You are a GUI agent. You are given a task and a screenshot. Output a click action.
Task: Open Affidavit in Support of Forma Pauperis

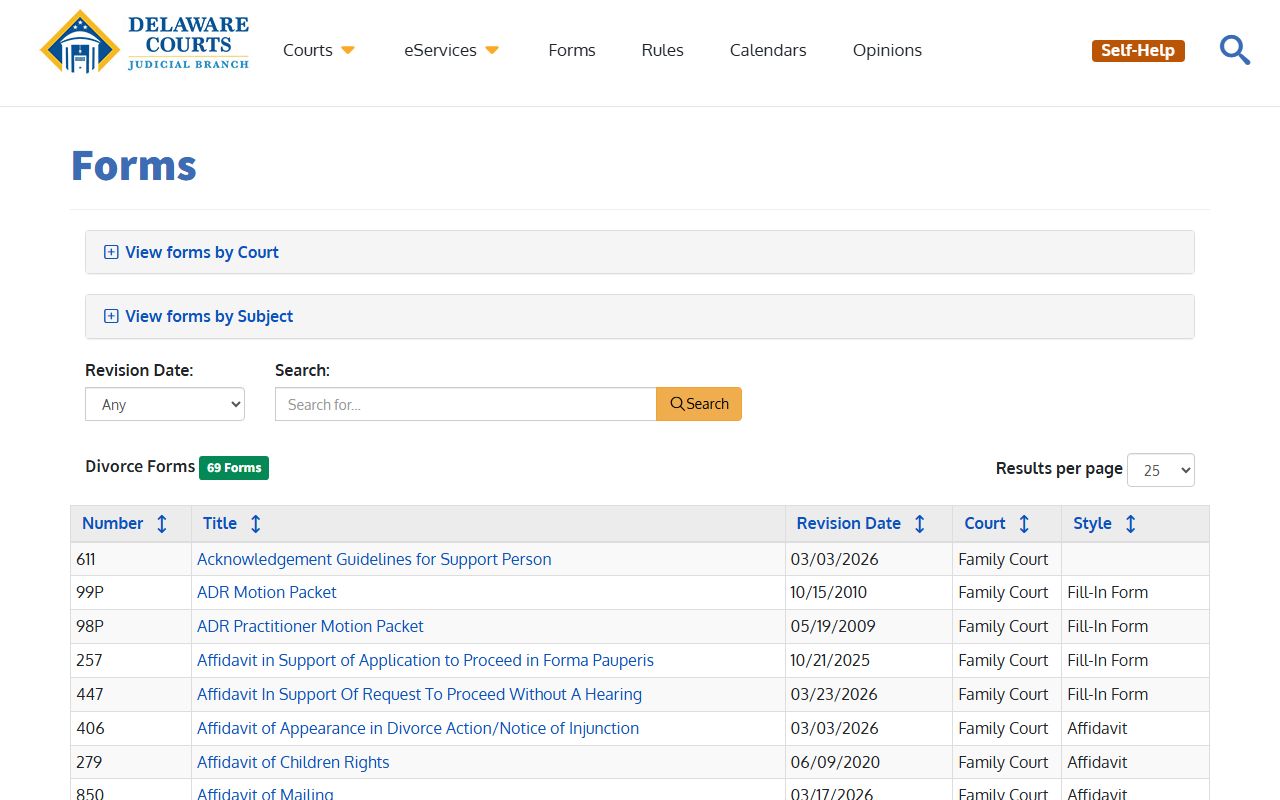425,660
